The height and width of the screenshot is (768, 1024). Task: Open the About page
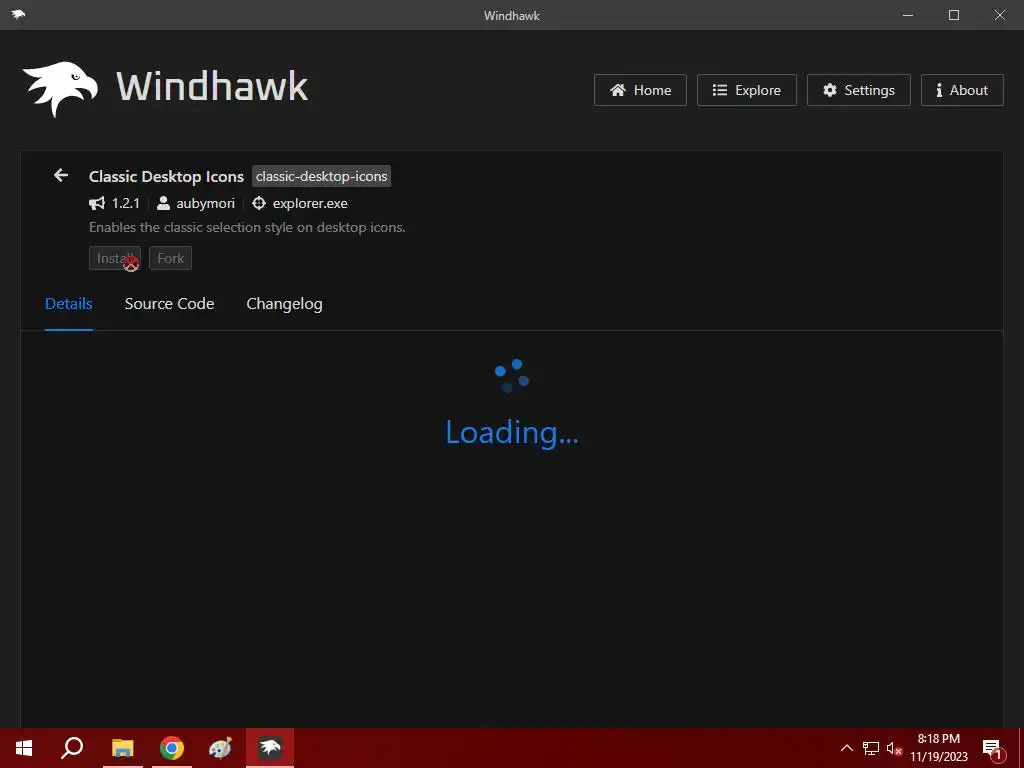(962, 90)
